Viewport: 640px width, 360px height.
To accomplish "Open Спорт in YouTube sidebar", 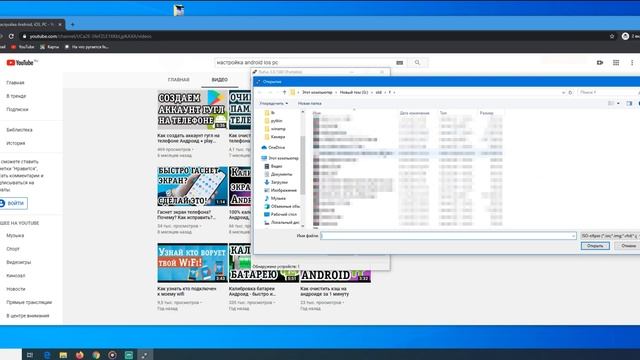I will (x=13, y=249).
